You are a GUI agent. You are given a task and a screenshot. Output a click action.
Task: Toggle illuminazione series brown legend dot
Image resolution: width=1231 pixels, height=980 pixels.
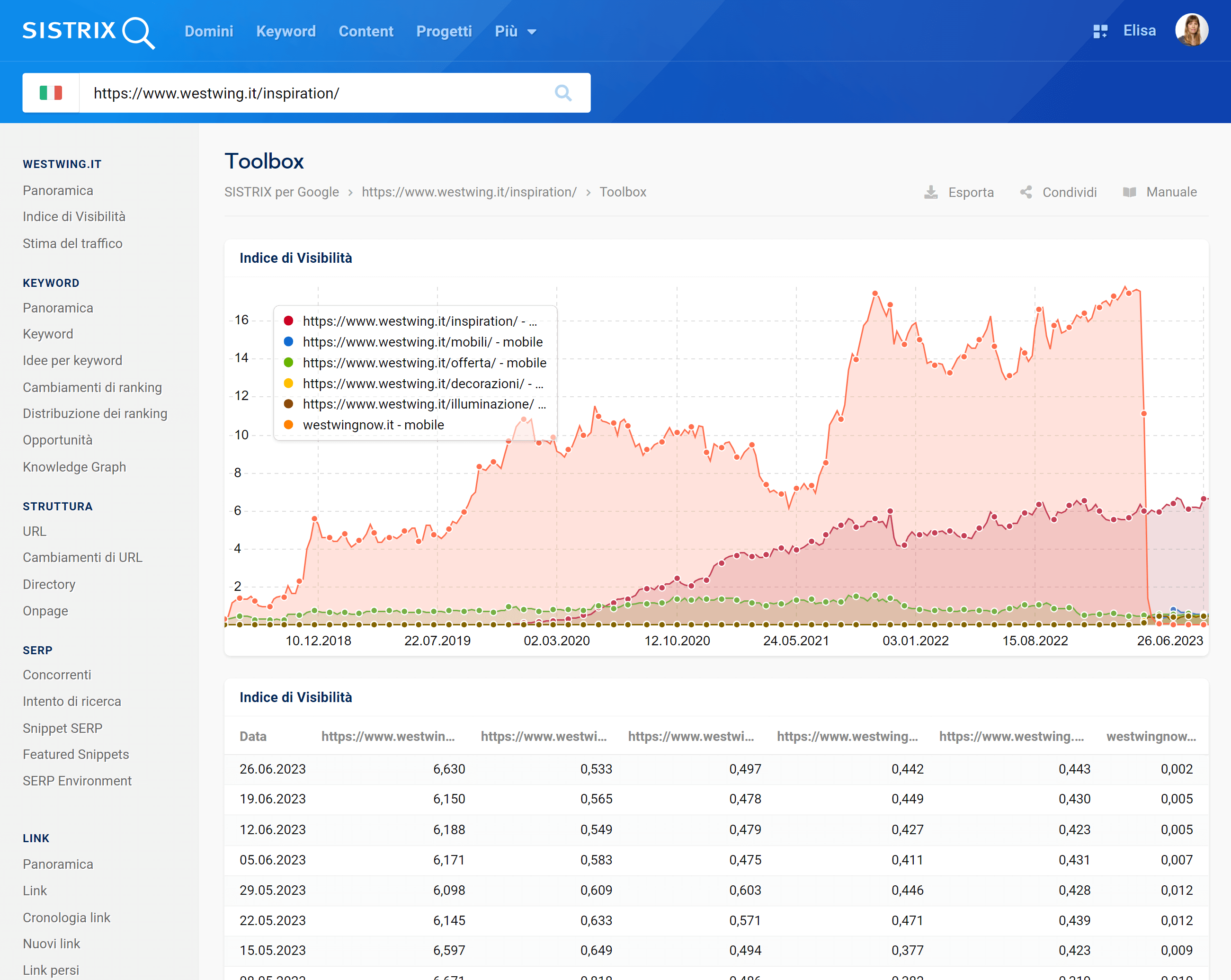coord(289,403)
